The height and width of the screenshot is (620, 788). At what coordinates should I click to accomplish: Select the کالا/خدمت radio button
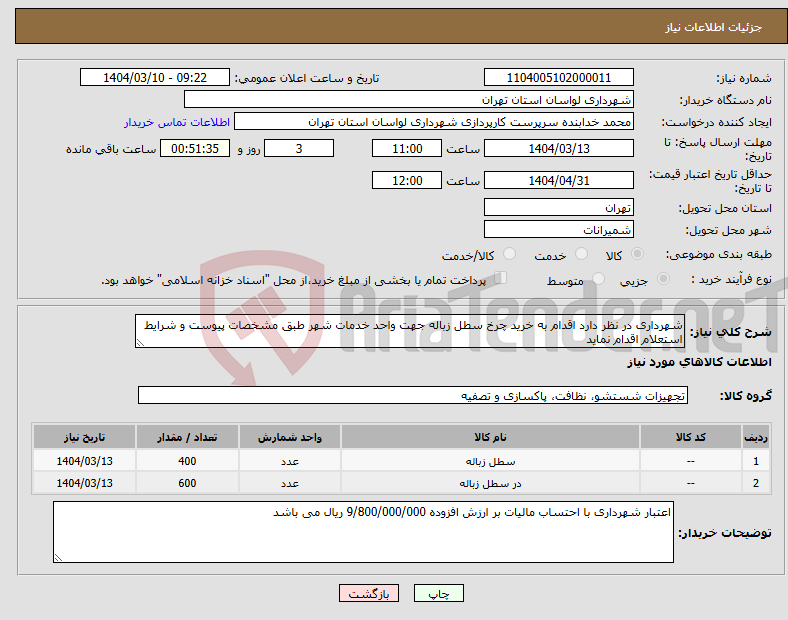[510, 254]
